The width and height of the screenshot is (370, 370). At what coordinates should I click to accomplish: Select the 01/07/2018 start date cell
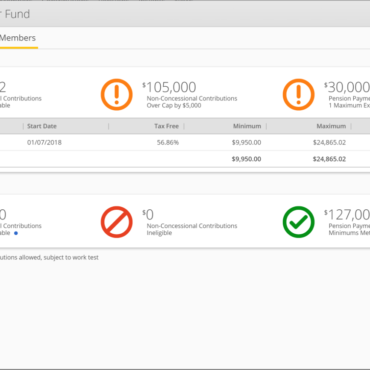44,142
